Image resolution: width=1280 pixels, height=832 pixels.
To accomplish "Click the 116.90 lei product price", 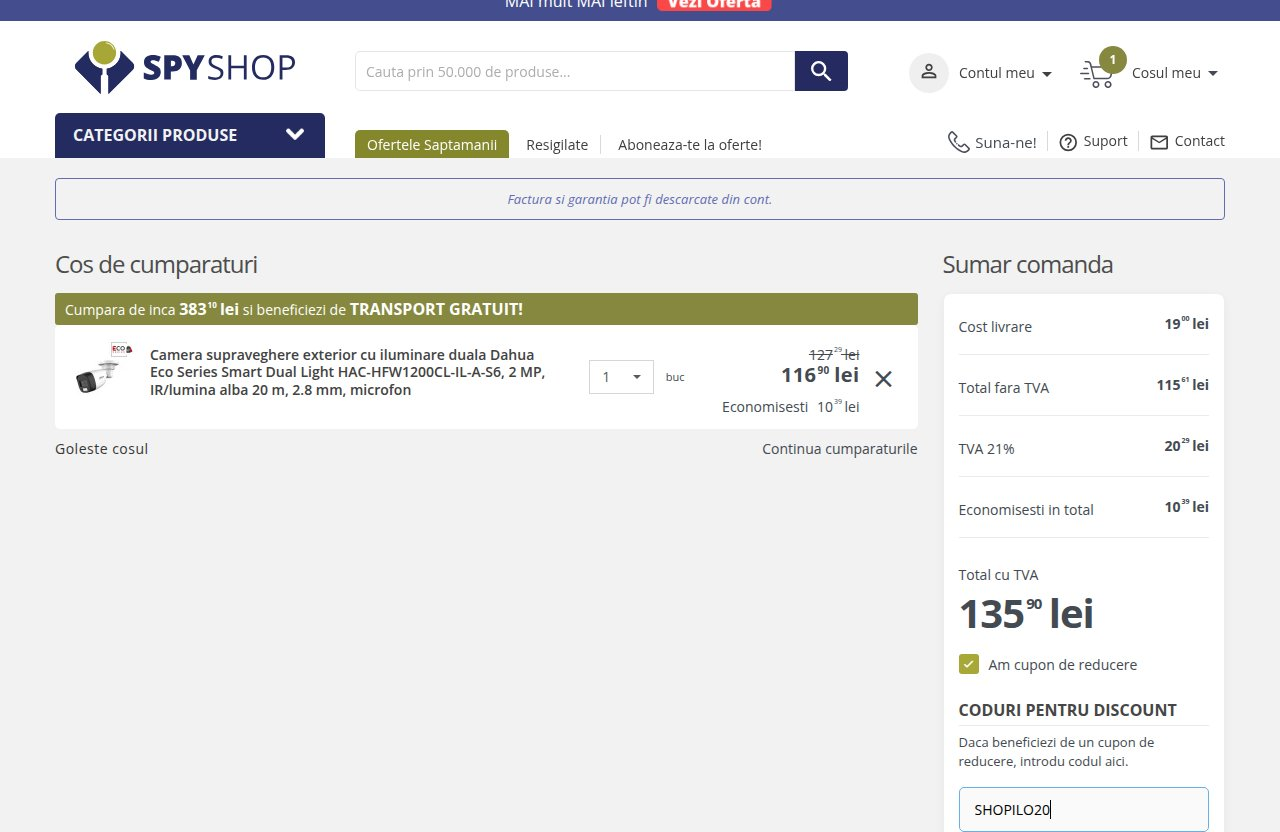I will tap(820, 375).
